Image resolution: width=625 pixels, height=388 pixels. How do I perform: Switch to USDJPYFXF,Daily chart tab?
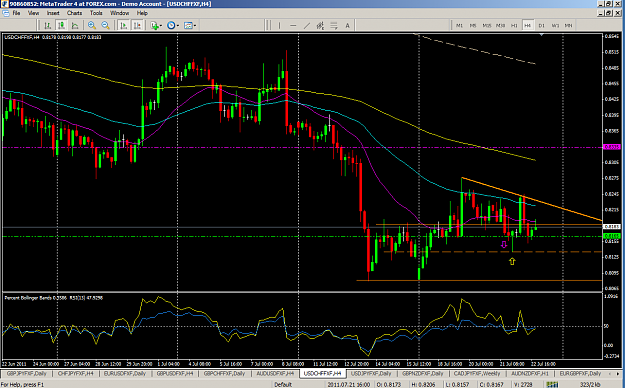371,374
